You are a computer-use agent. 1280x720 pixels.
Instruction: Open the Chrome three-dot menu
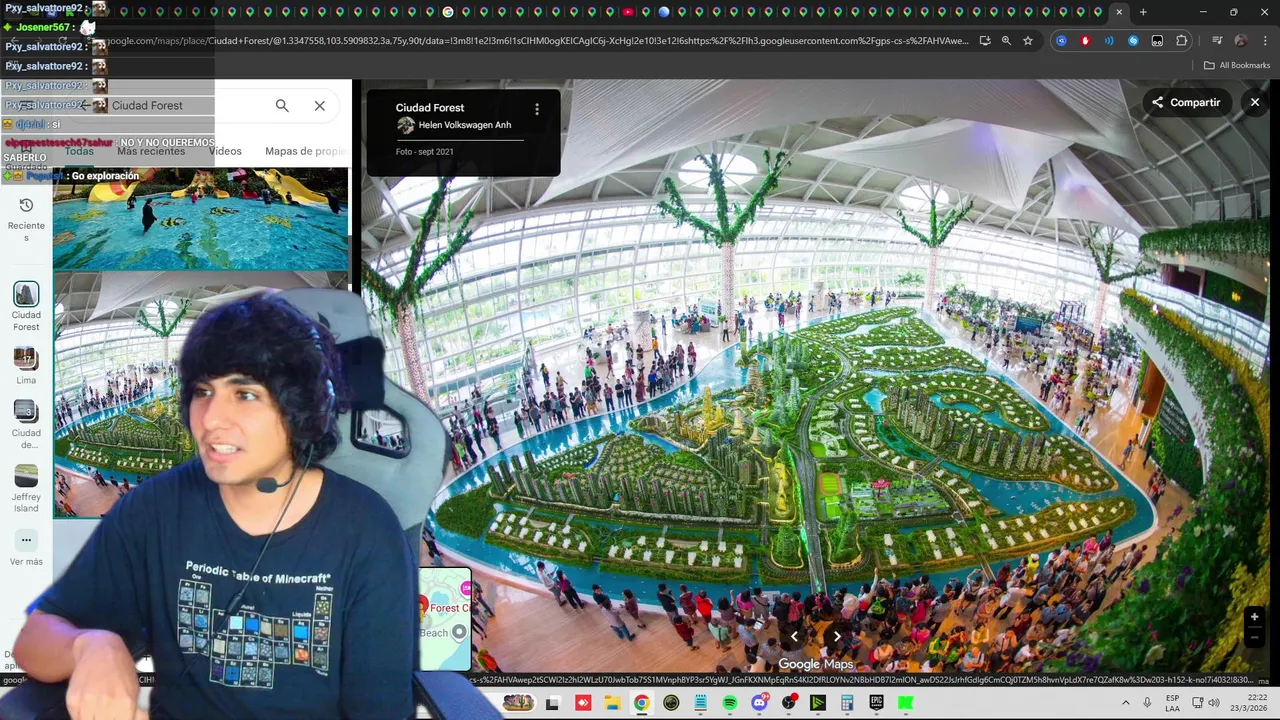[1265, 41]
